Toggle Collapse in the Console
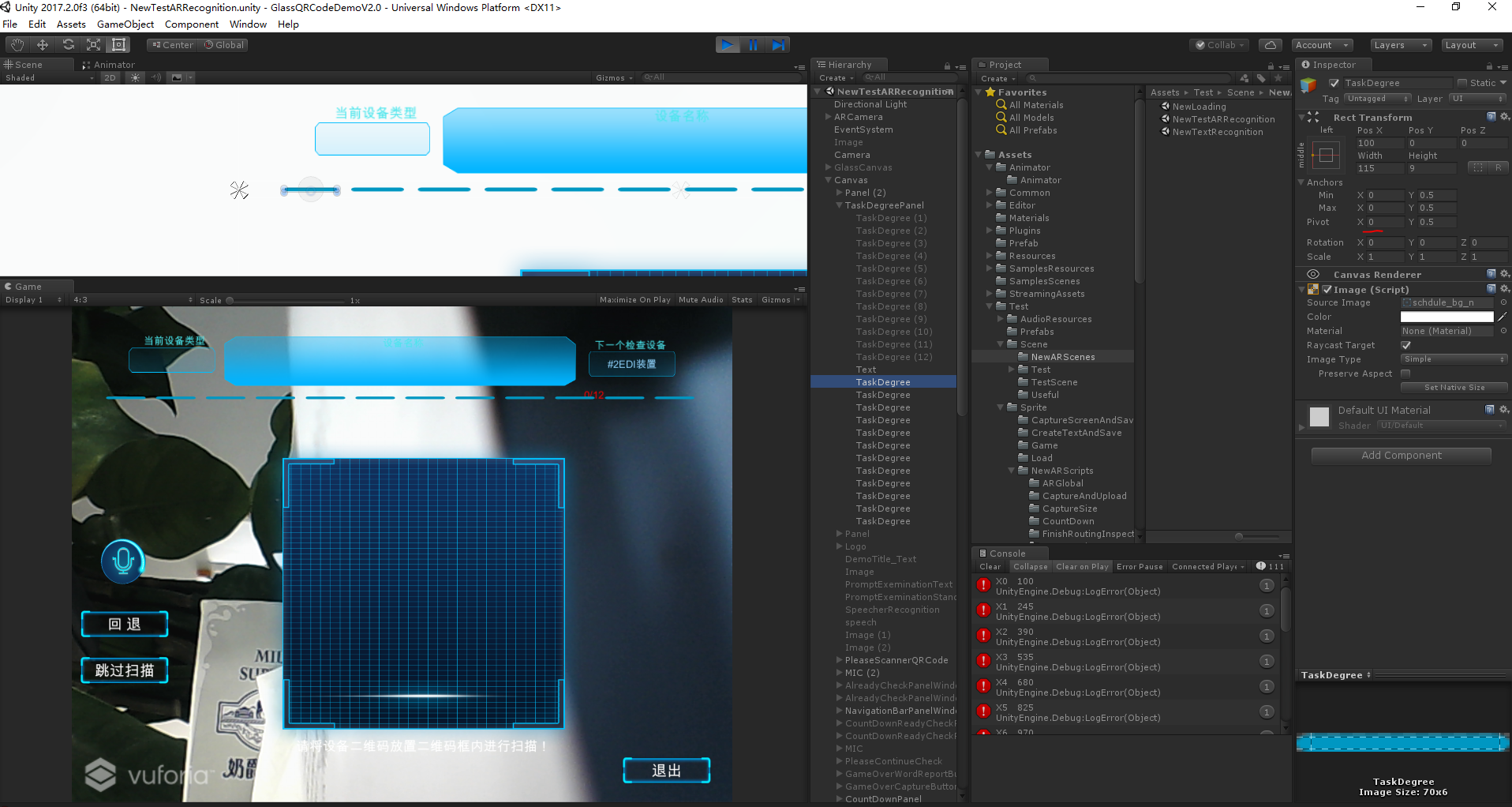1512x807 pixels. pyautogui.click(x=1030, y=567)
